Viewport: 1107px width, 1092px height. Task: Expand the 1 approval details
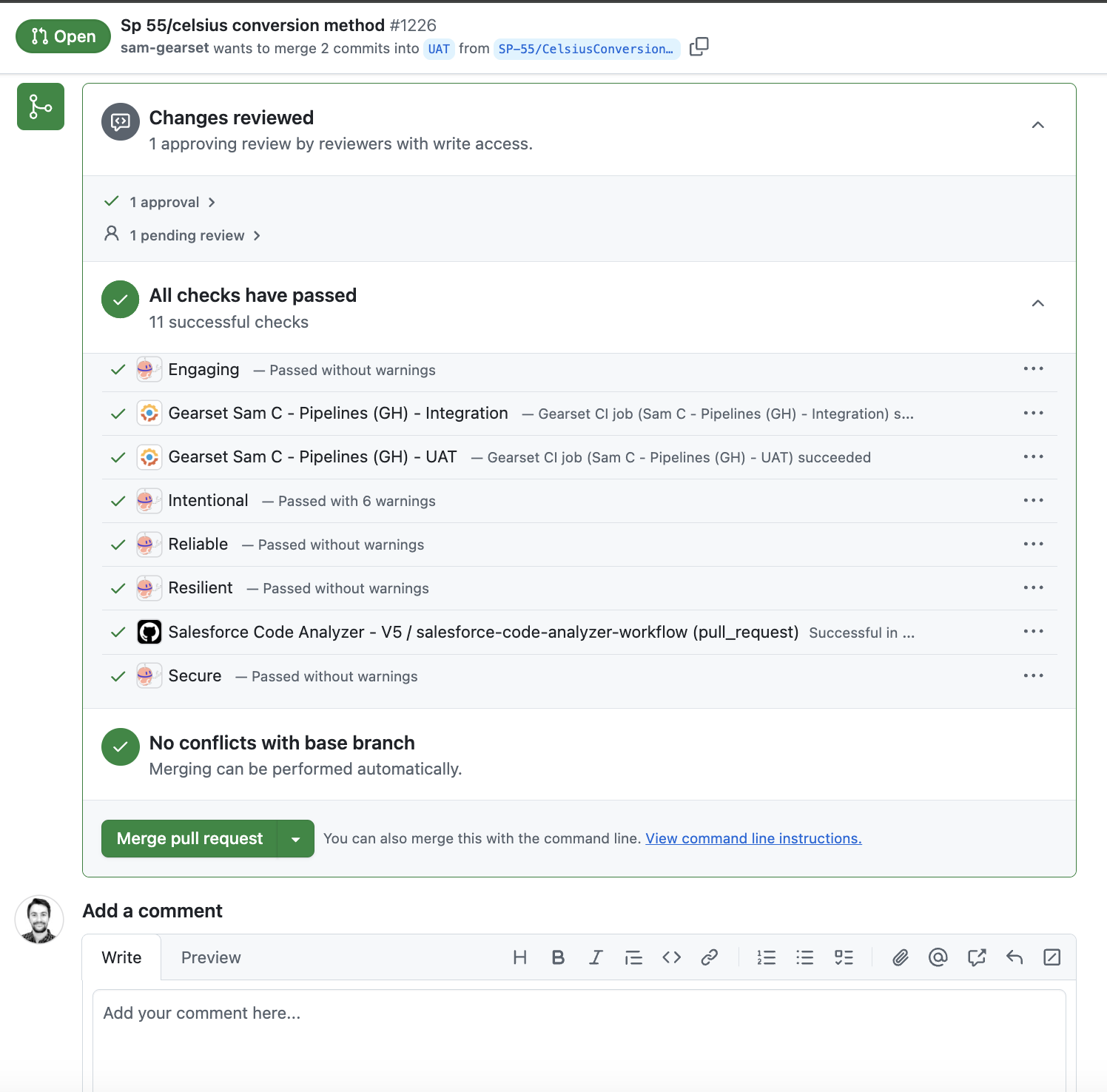point(171,203)
